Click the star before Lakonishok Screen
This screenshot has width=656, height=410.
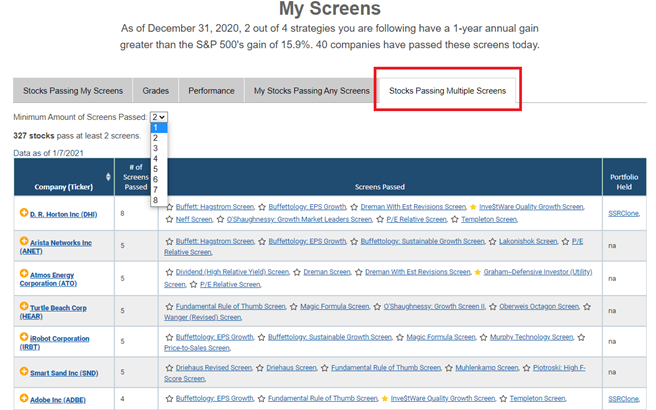[492, 241]
